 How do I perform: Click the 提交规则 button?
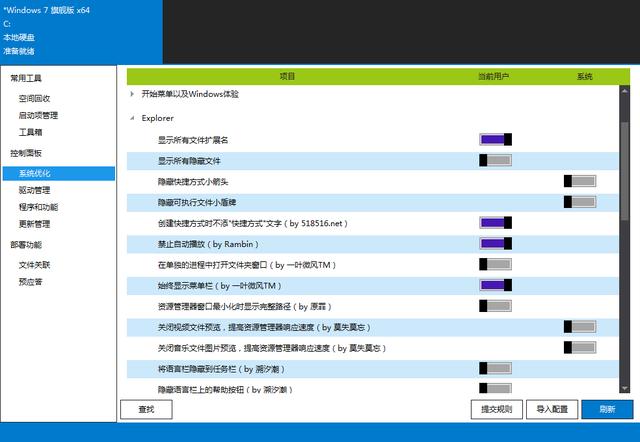click(496, 409)
